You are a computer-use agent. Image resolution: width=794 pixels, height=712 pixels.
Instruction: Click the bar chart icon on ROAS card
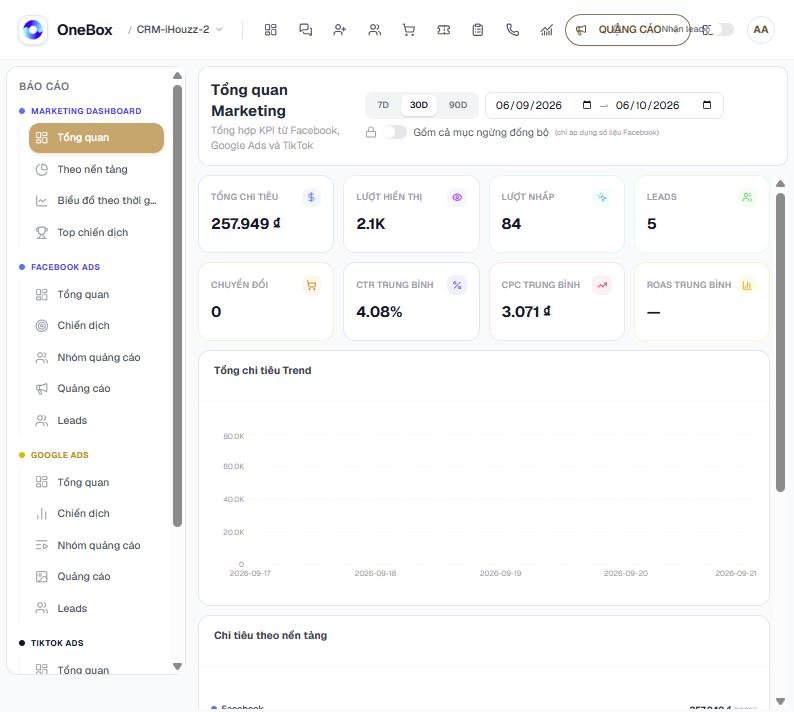pos(747,285)
